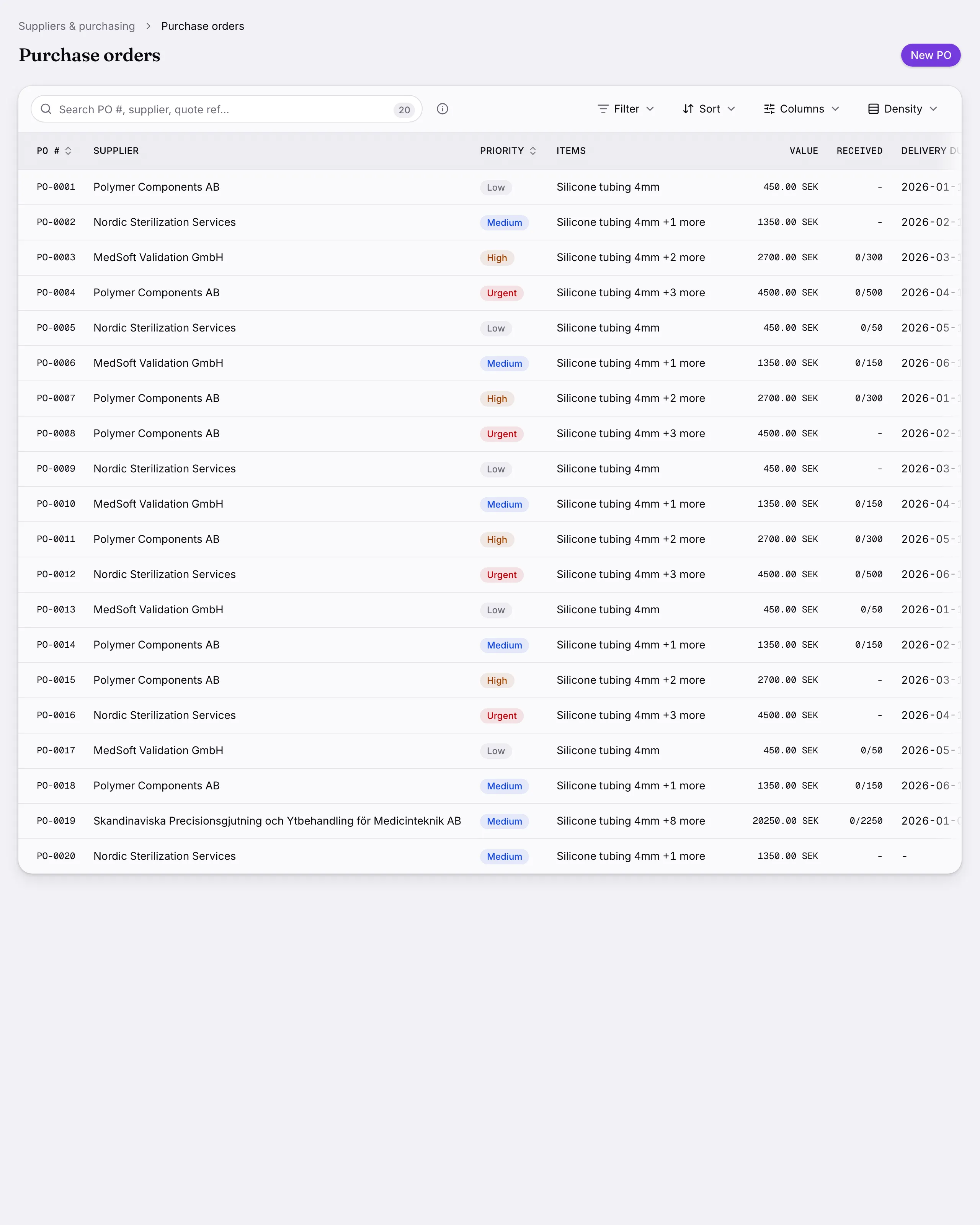Click Silicone tubing 4mm +3 more in PO-0012
Viewport: 980px width, 1225px height.
pyautogui.click(x=630, y=575)
